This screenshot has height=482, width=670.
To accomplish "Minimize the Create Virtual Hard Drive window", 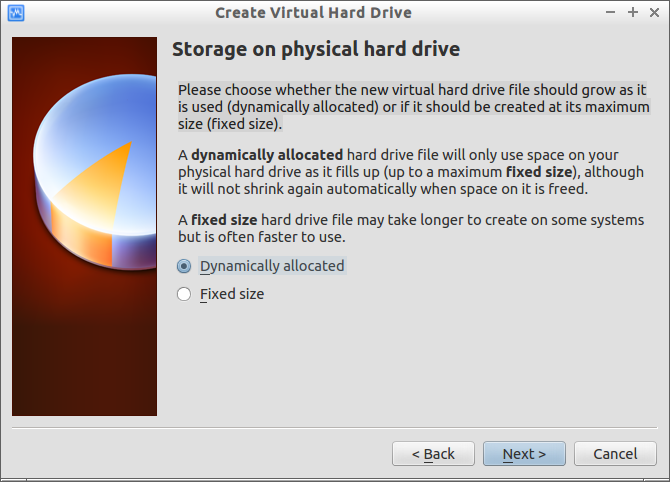I will (610, 12).
